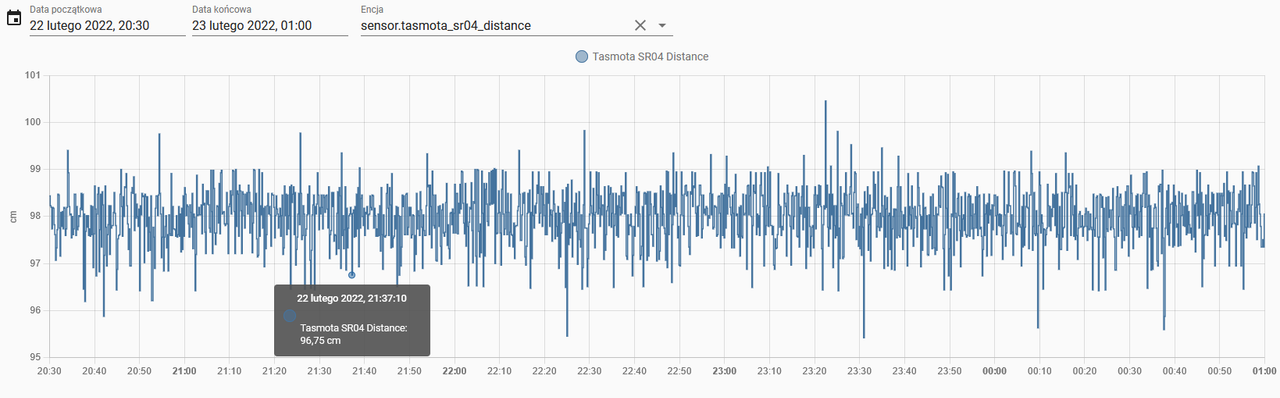Click x-axis label 00:00
The width and height of the screenshot is (1280, 398).
click(995, 371)
